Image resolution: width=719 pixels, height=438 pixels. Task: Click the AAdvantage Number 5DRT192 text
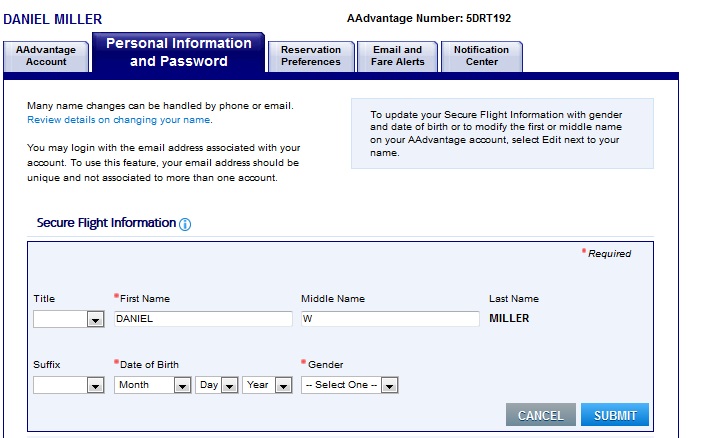click(x=429, y=18)
